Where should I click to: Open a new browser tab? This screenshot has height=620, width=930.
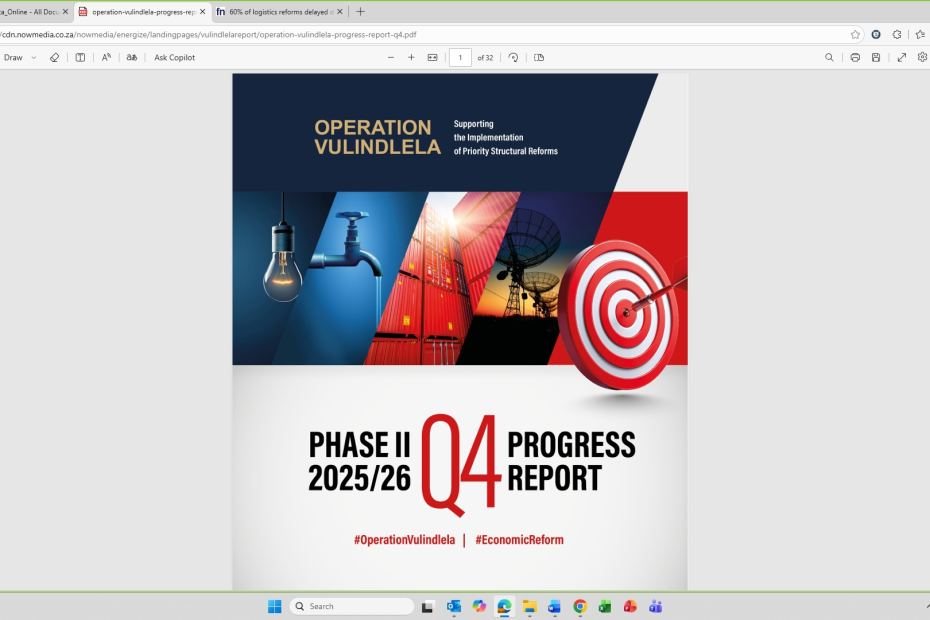(360, 11)
